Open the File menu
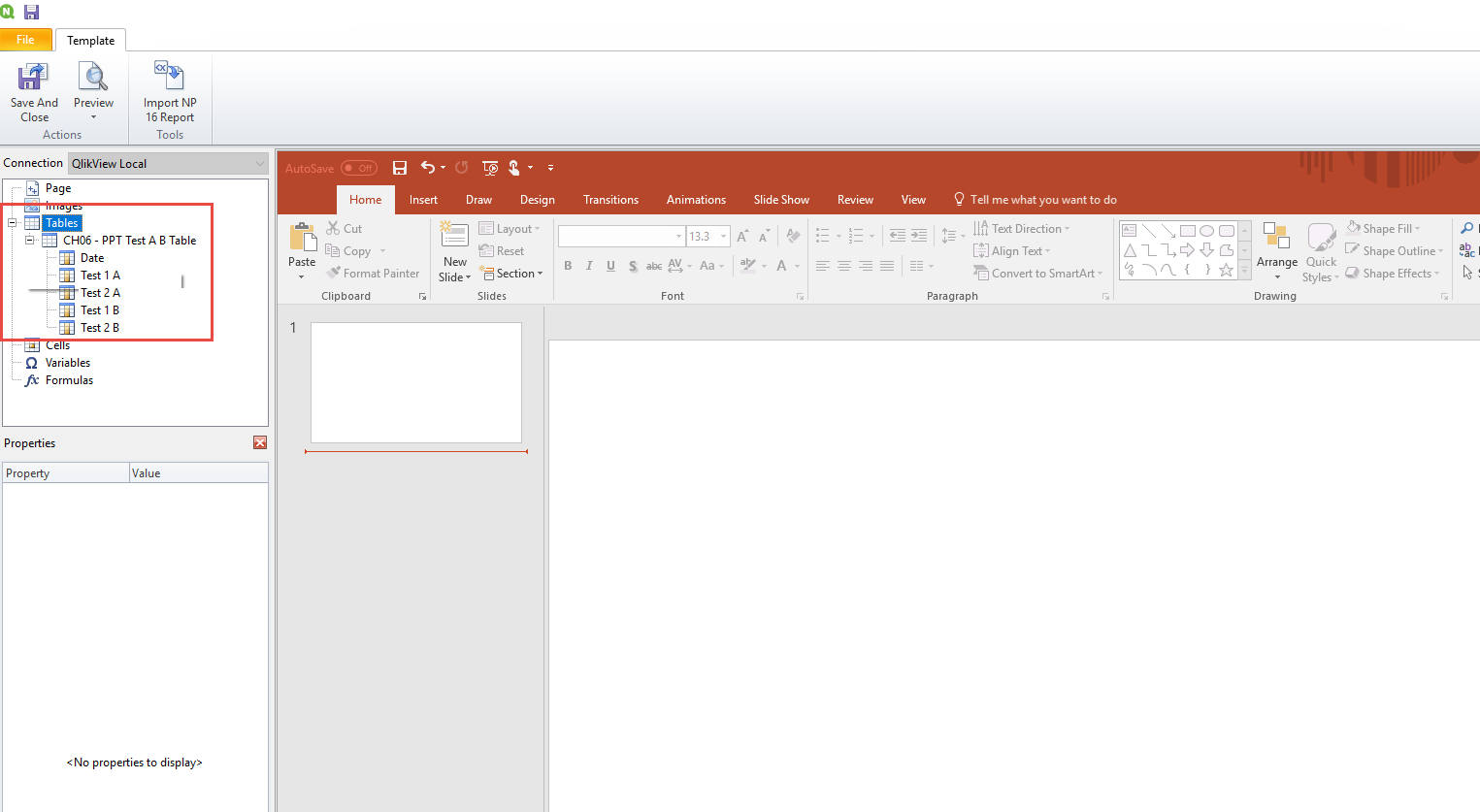This screenshot has height=812, width=1480. 26,40
